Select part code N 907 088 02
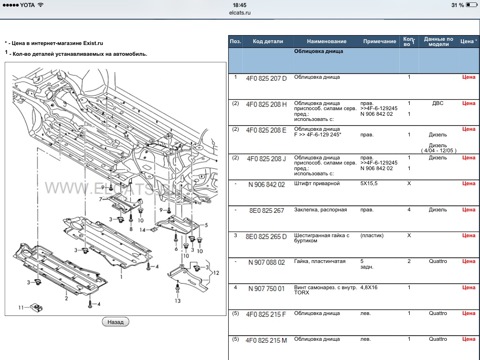This screenshot has width=480, height=360. [x=266, y=262]
